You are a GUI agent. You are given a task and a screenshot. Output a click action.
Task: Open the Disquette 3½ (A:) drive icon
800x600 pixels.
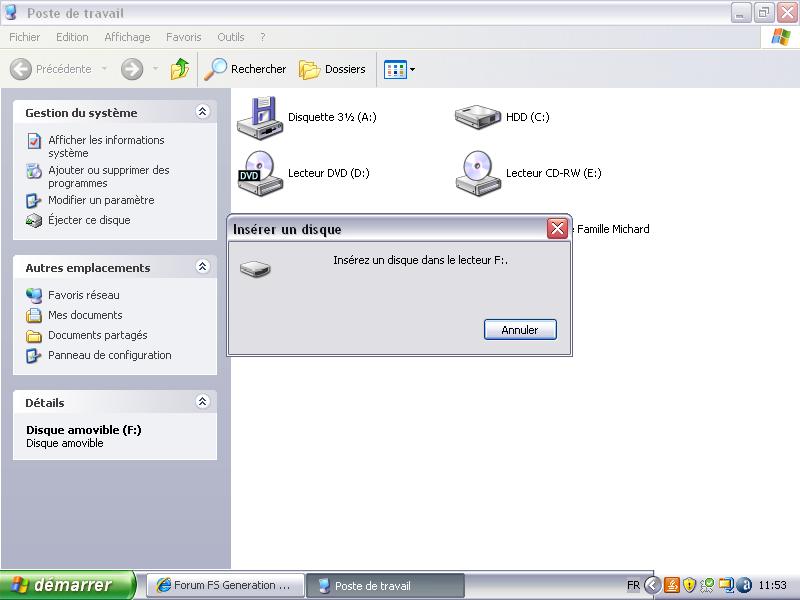tap(260, 118)
